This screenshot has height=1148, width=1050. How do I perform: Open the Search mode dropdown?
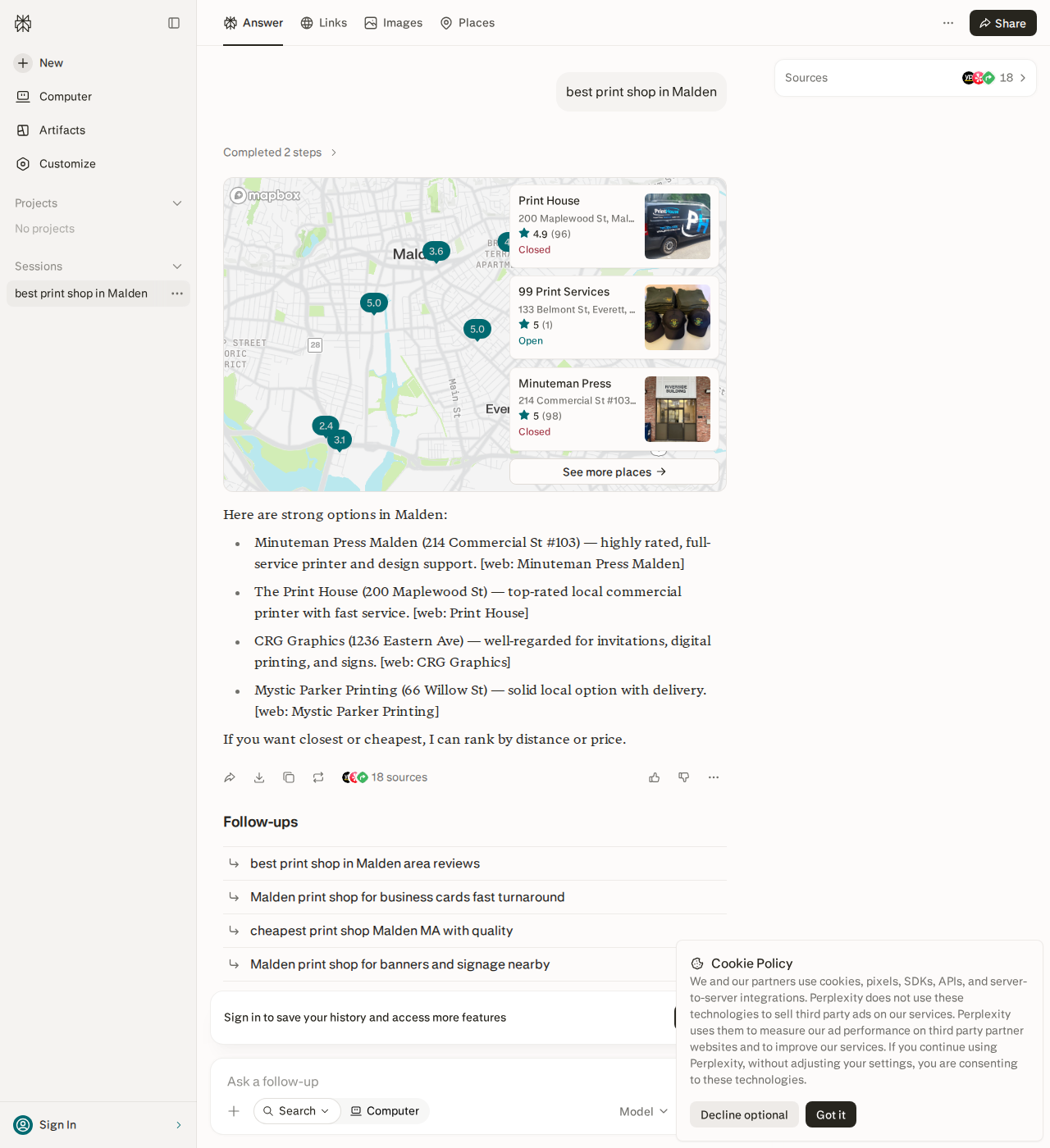click(297, 1111)
